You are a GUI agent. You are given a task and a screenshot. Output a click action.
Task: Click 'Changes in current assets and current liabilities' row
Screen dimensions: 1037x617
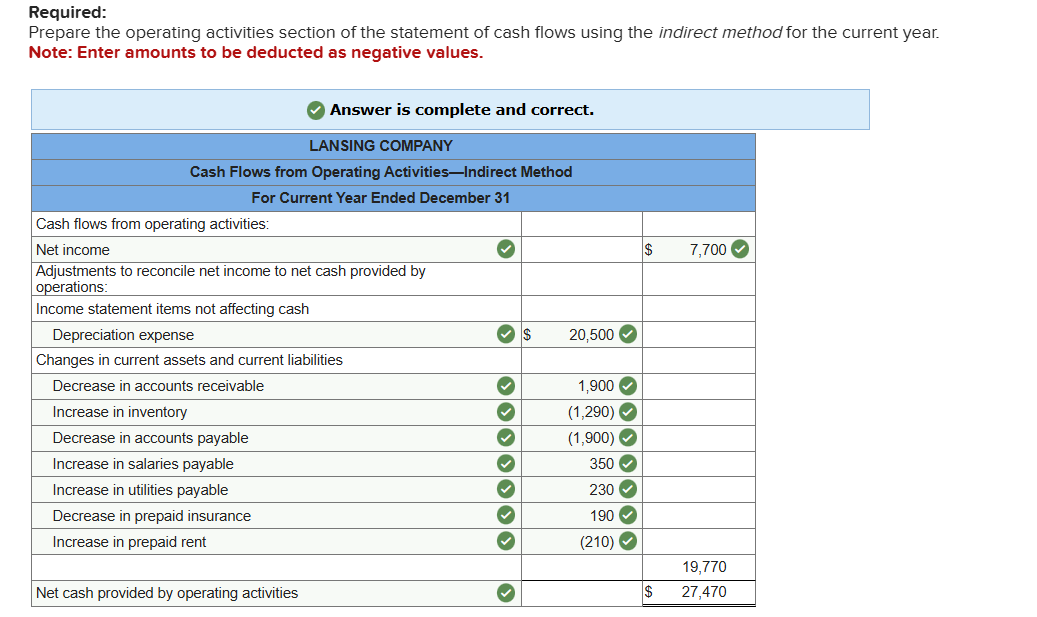coord(189,360)
